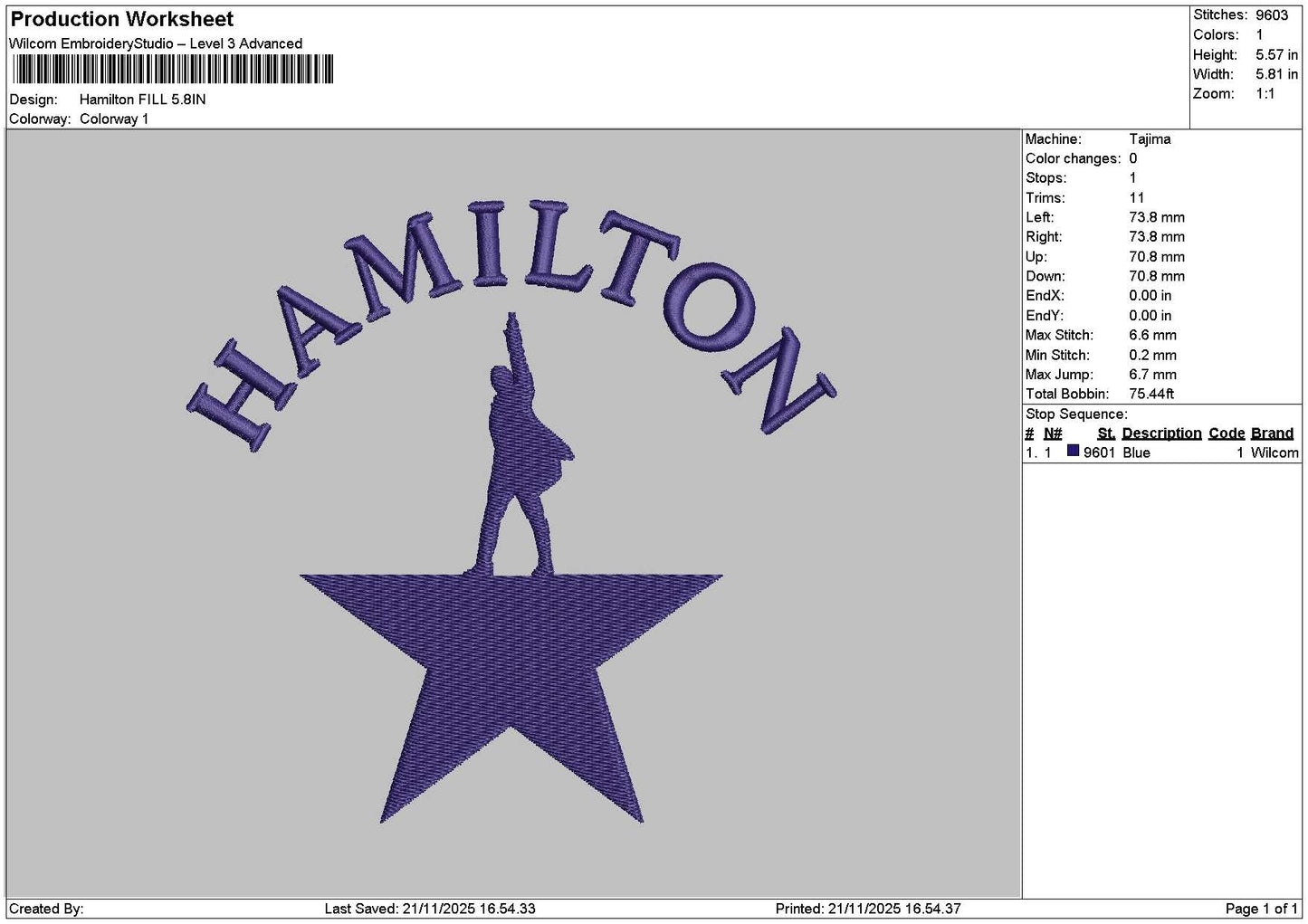Click the barcode under the worksheet title
The image size is (1308, 924).
pyautogui.click(x=172, y=70)
